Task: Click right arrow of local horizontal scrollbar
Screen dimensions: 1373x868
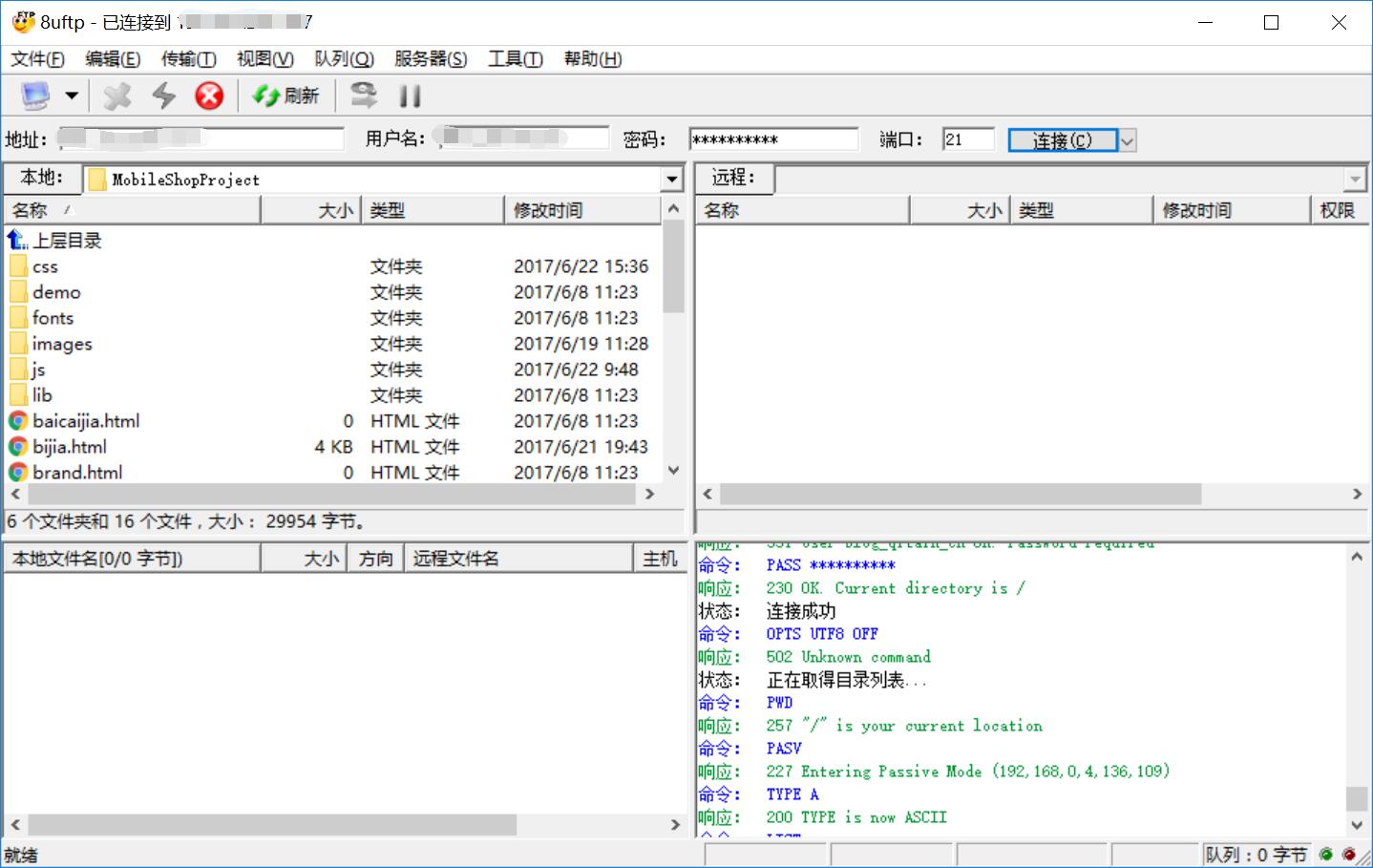Action: click(650, 495)
